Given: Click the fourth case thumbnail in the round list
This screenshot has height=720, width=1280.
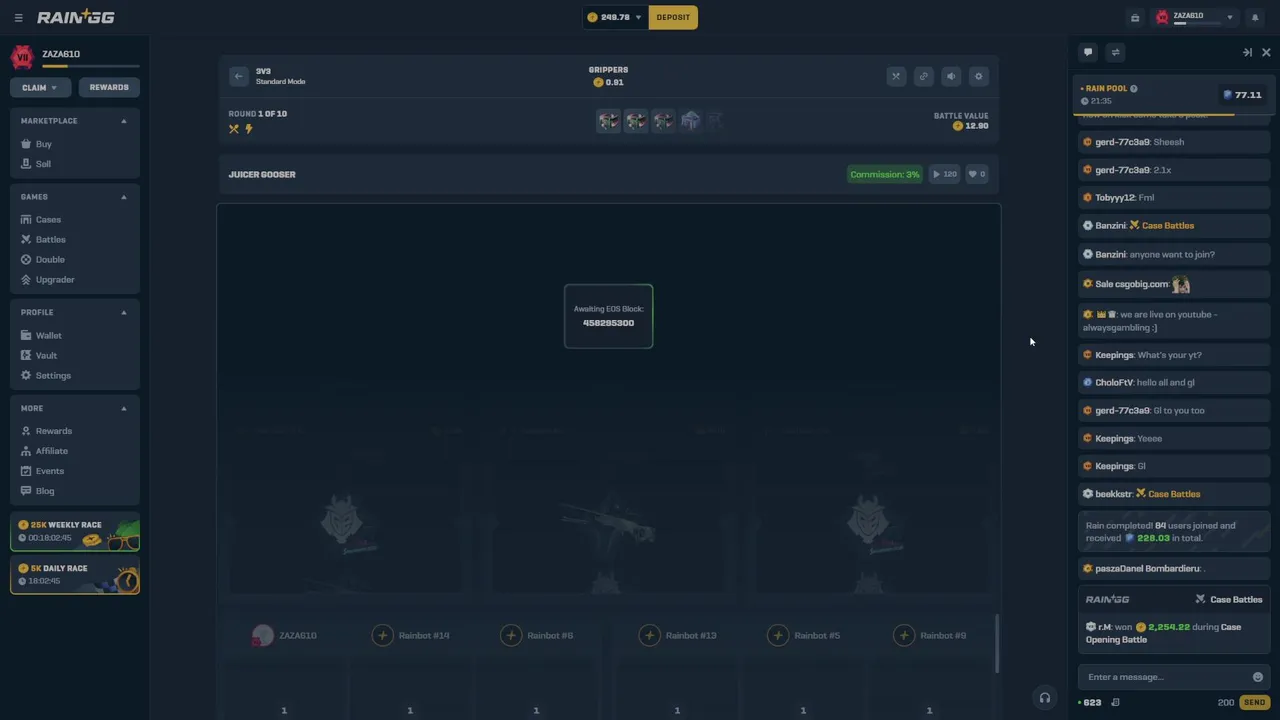Looking at the screenshot, I should click(x=690, y=121).
